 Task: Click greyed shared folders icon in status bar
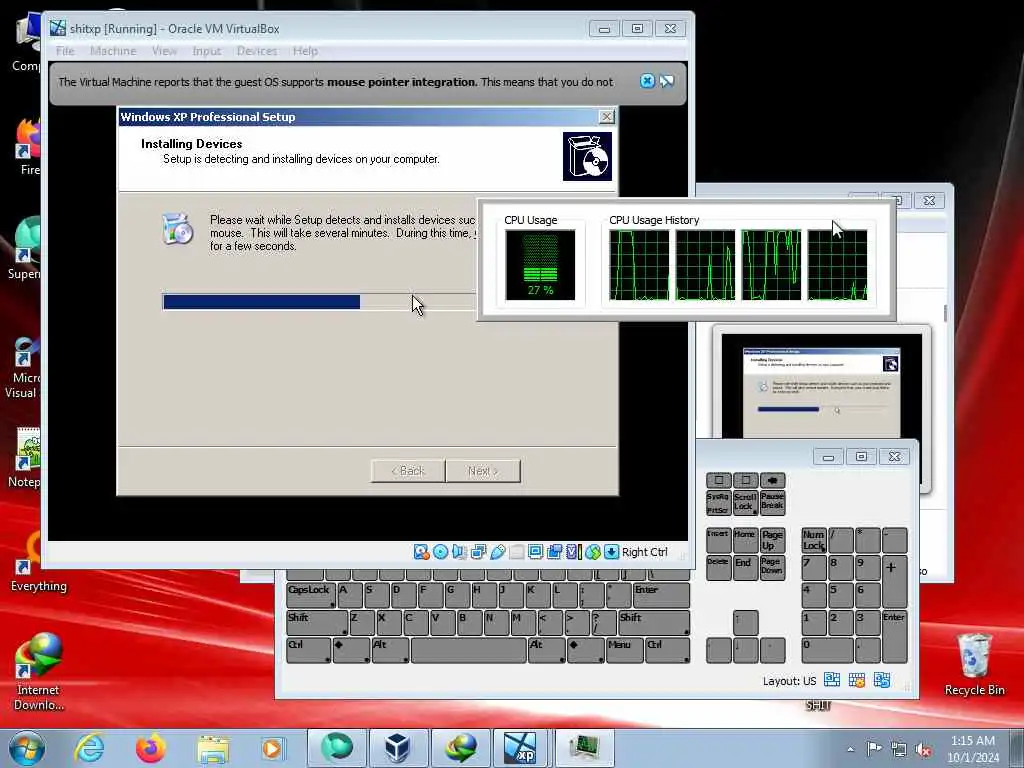[517, 552]
